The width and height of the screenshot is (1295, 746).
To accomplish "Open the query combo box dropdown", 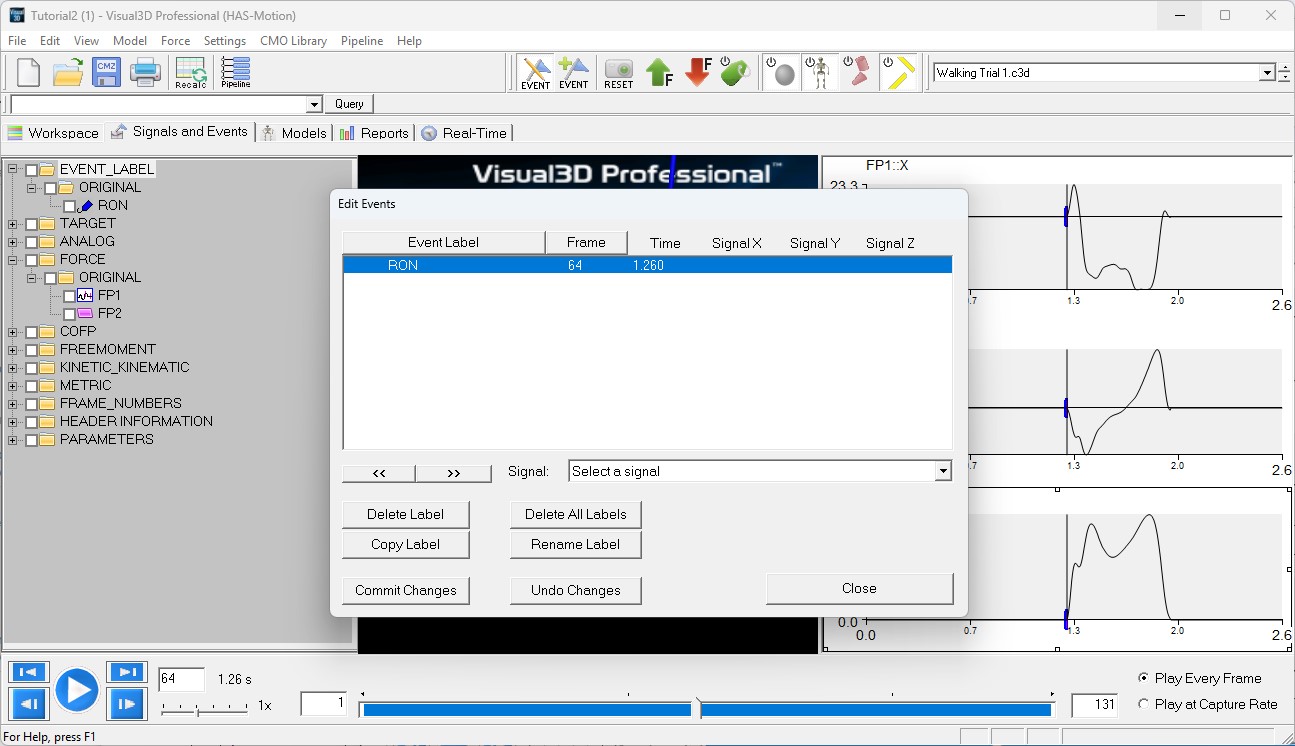I will click(x=314, y=104).
